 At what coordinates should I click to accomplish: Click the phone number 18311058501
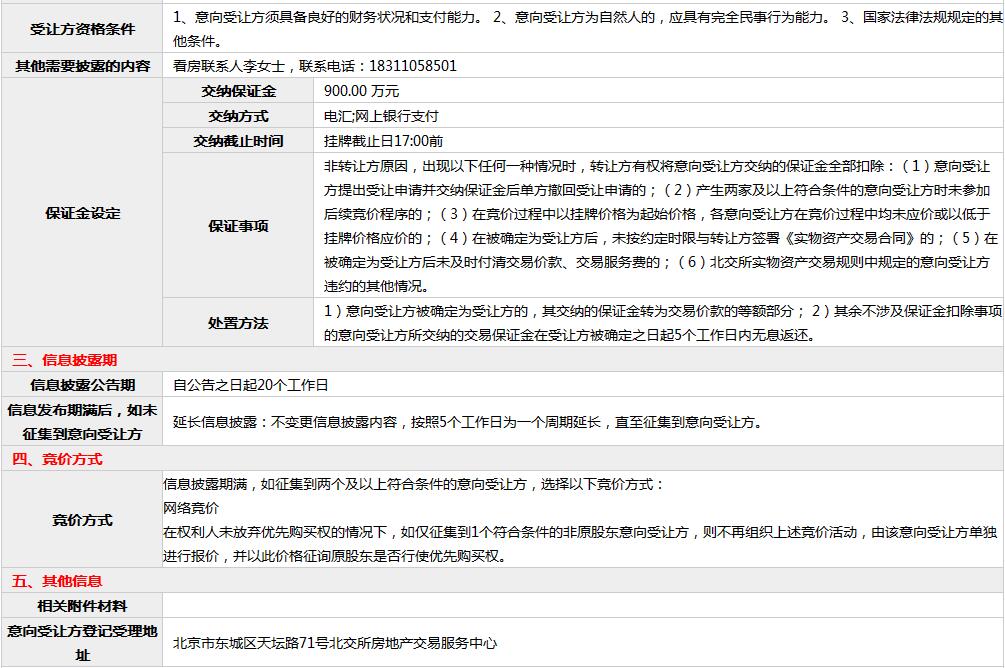click(414, 66)
